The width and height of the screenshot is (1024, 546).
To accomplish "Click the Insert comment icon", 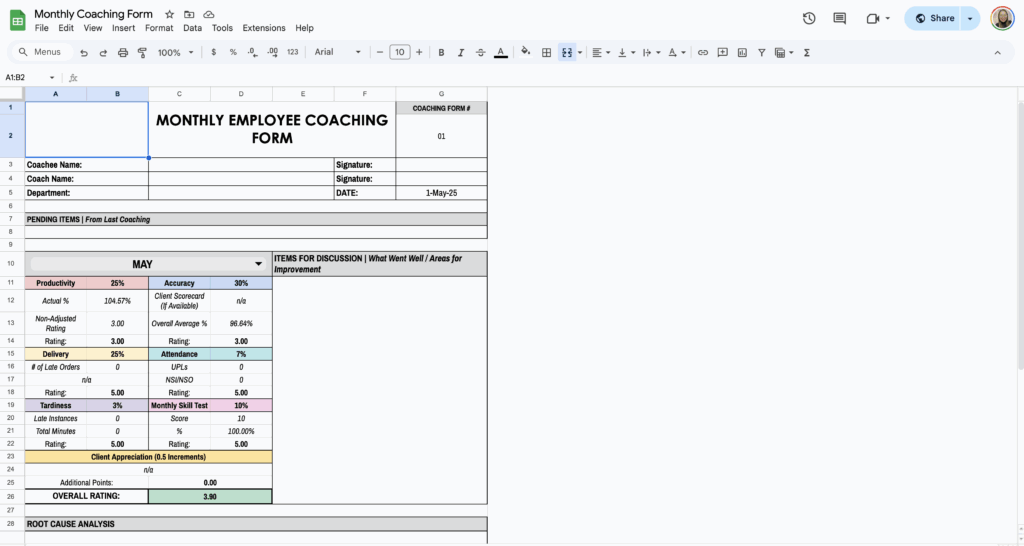I will (x=722, y=53).
